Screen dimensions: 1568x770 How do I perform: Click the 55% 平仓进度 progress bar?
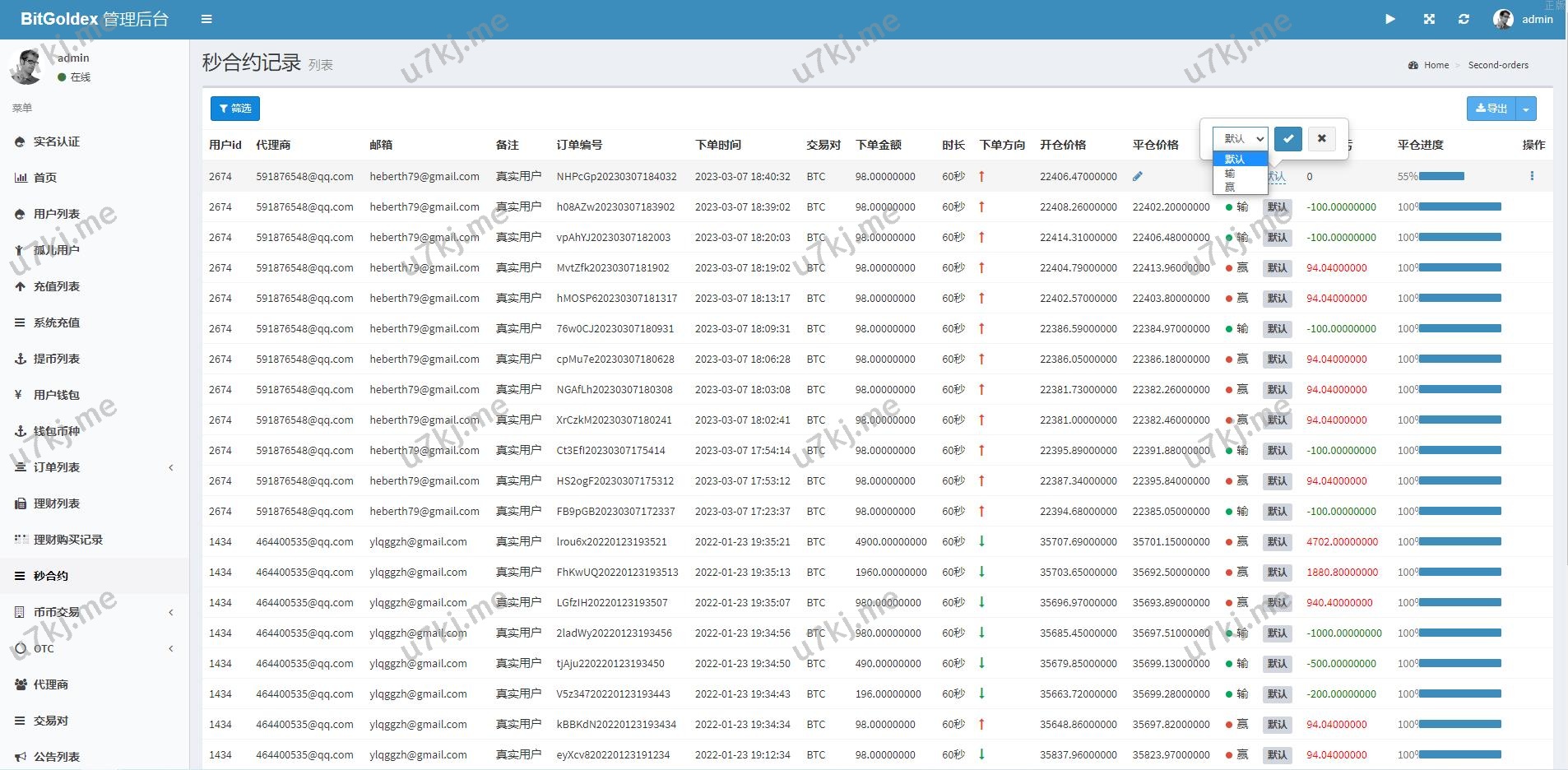1441,176
